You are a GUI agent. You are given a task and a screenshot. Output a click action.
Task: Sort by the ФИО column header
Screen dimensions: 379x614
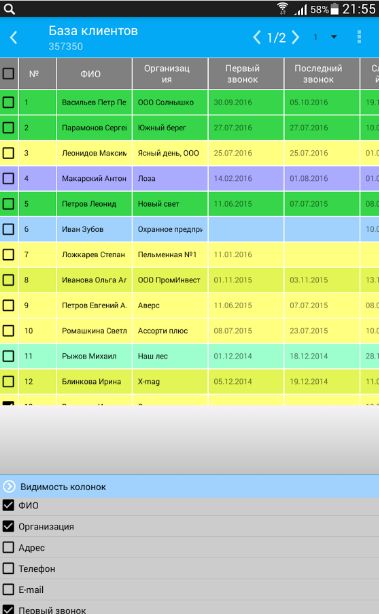click(94, 74)
